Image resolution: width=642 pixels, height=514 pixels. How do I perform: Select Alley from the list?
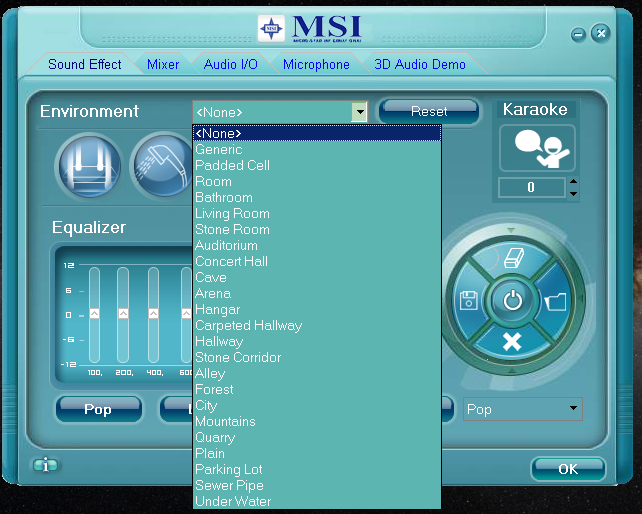click(317, 373)
